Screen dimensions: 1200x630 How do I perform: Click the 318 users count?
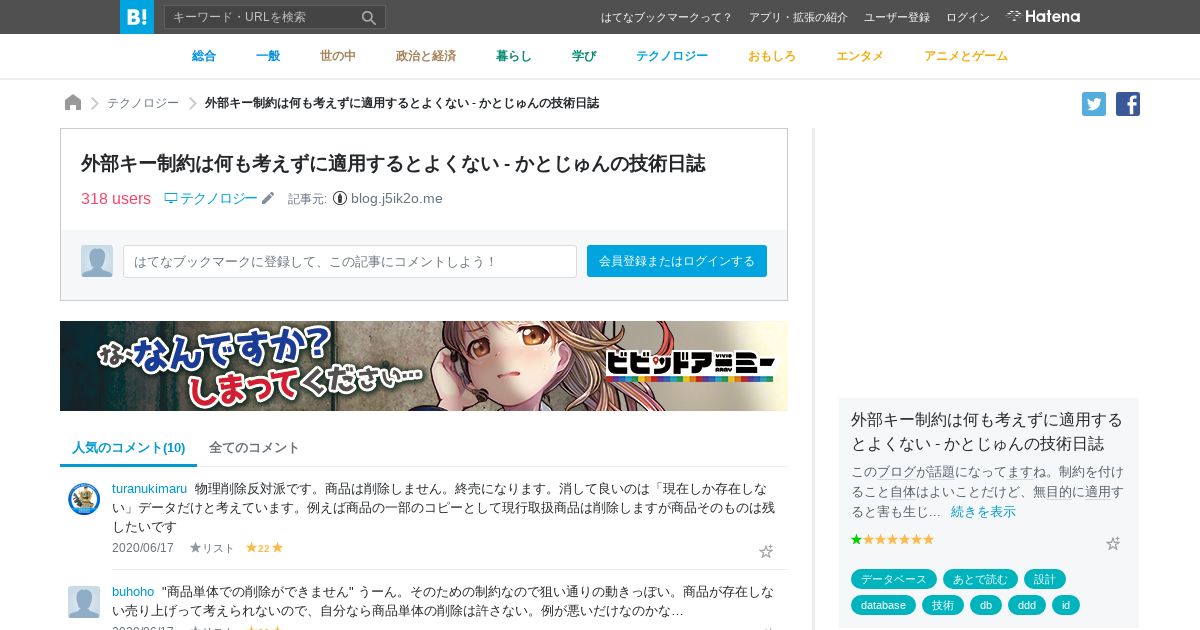click(x=116, y=198)
